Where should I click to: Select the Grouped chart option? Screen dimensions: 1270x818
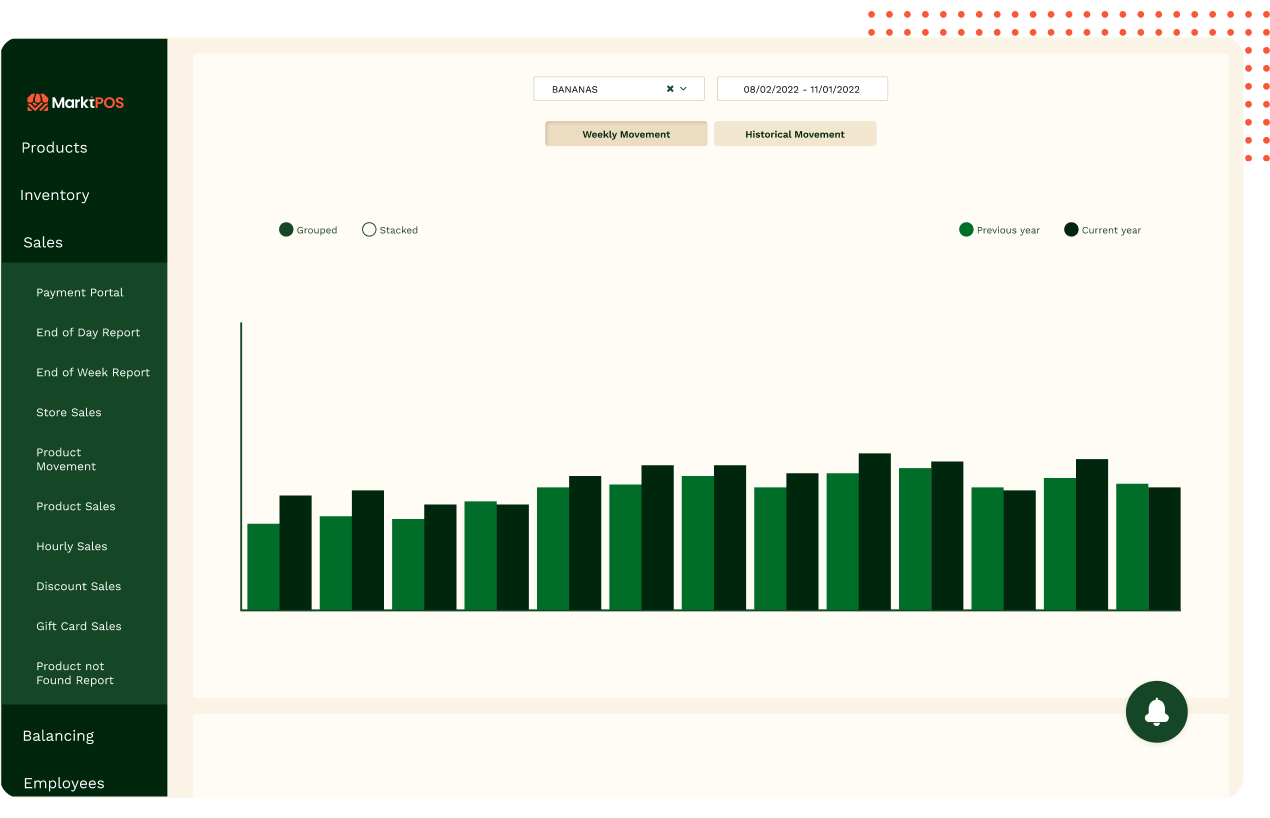click(x=286, y=230)
